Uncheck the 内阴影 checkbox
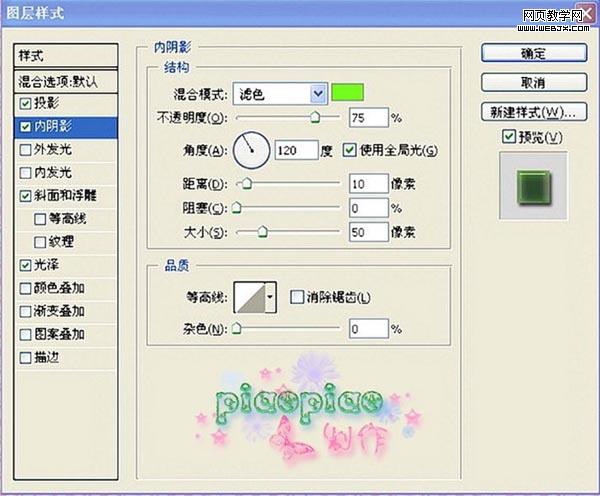 (x=25, y=127)
